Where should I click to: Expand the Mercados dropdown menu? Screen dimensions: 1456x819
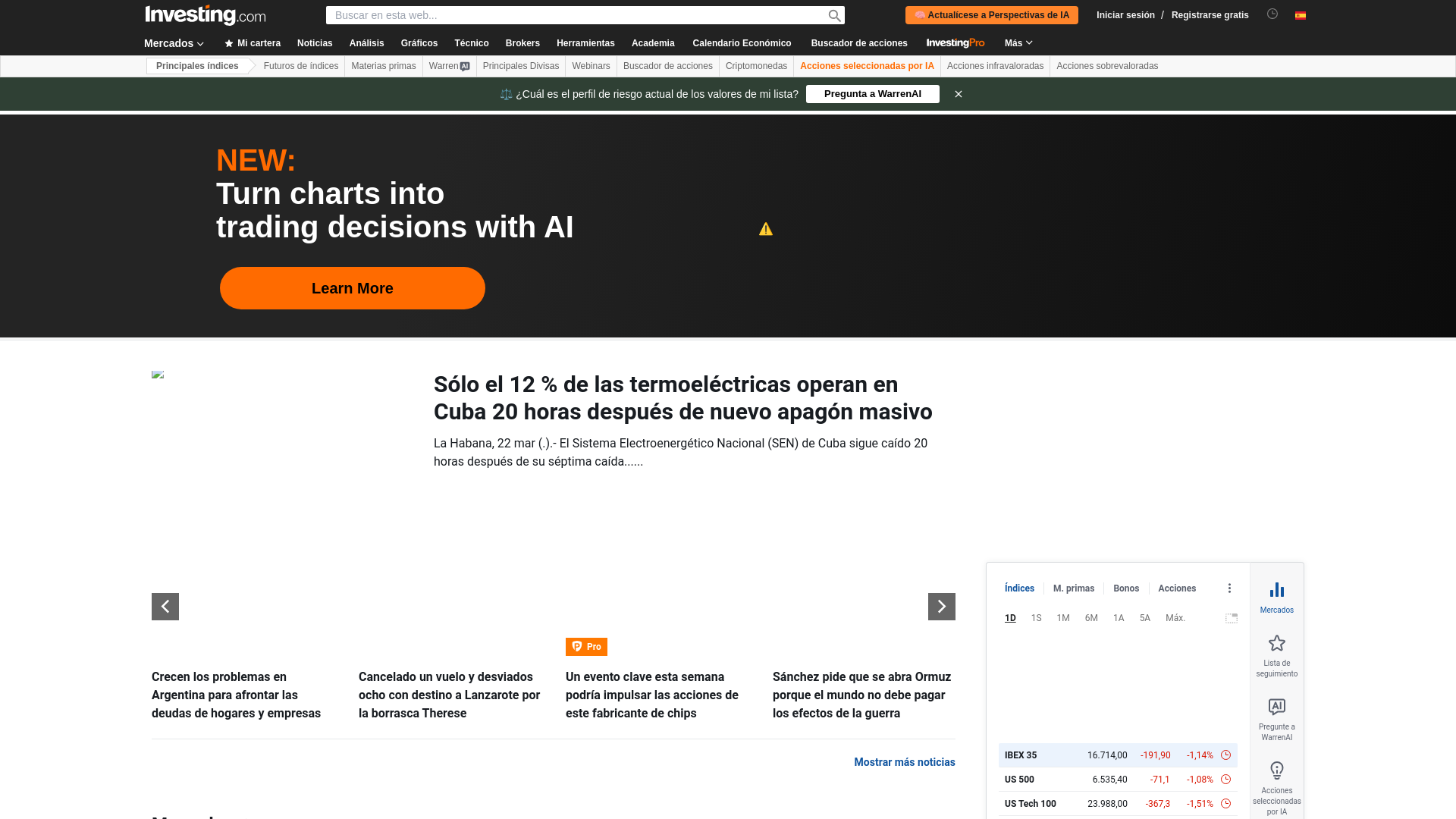click(x=174, y=43)
